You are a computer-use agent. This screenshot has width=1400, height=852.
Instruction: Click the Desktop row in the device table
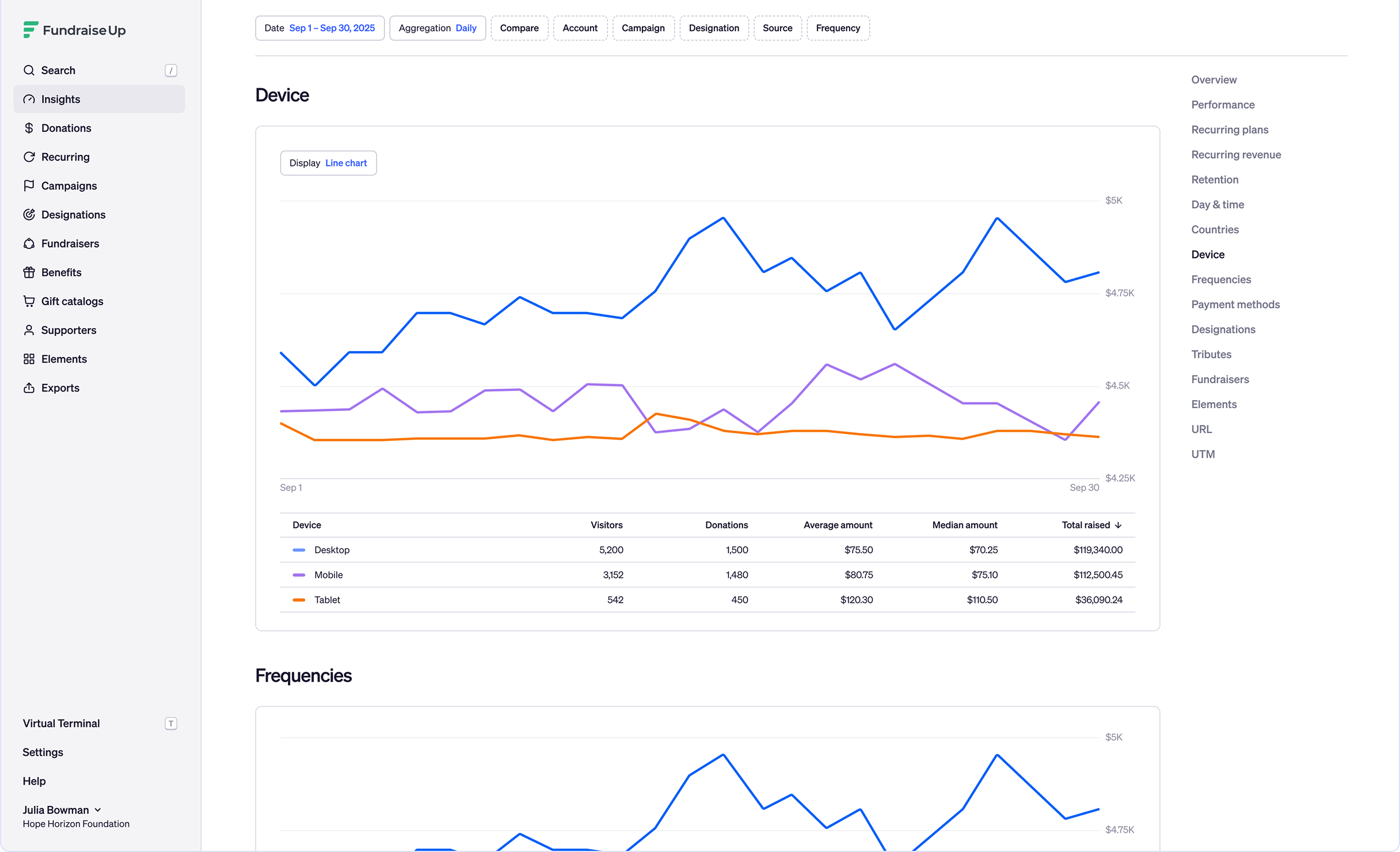click(707, 550)
